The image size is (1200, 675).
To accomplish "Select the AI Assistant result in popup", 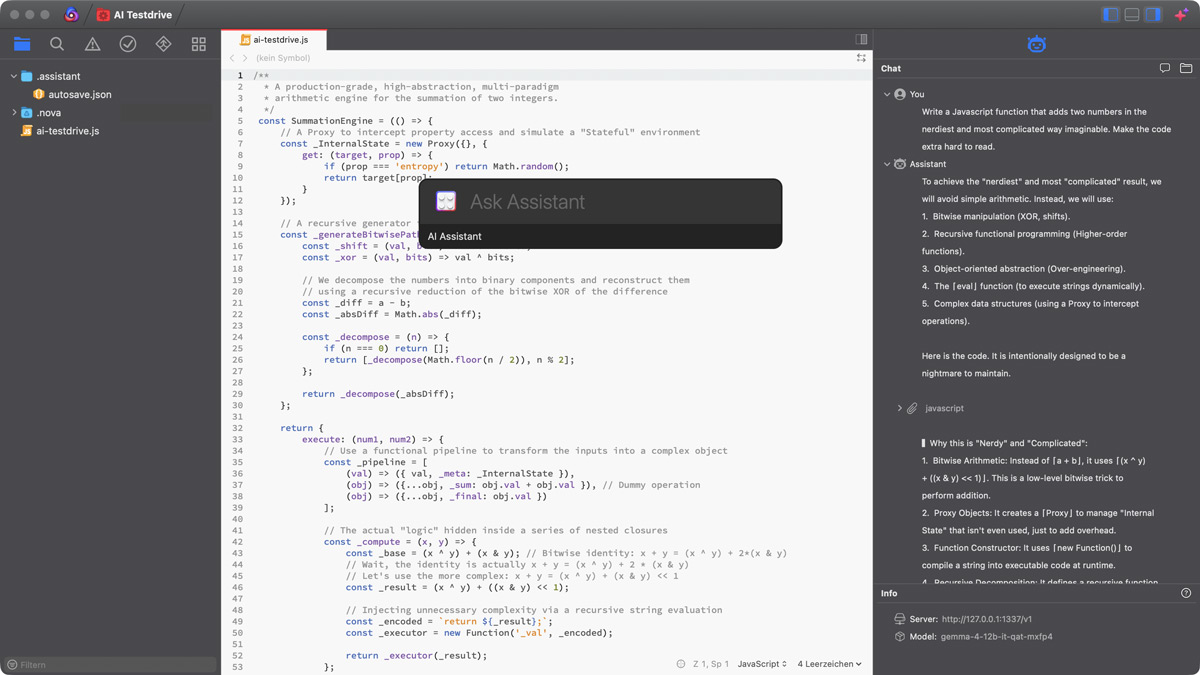I will pyautogui.click(x=600, y=236).
